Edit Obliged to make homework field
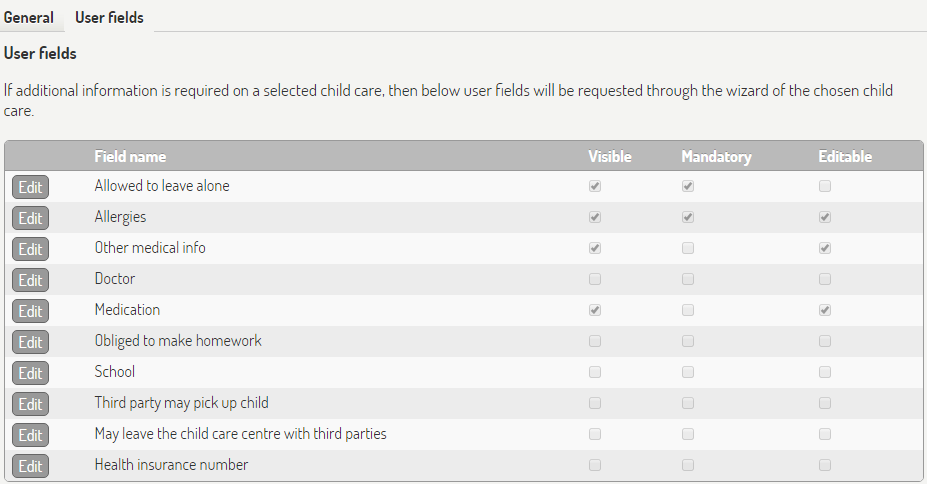This screenshot has height=484, width=927. (x=30, y=342)
